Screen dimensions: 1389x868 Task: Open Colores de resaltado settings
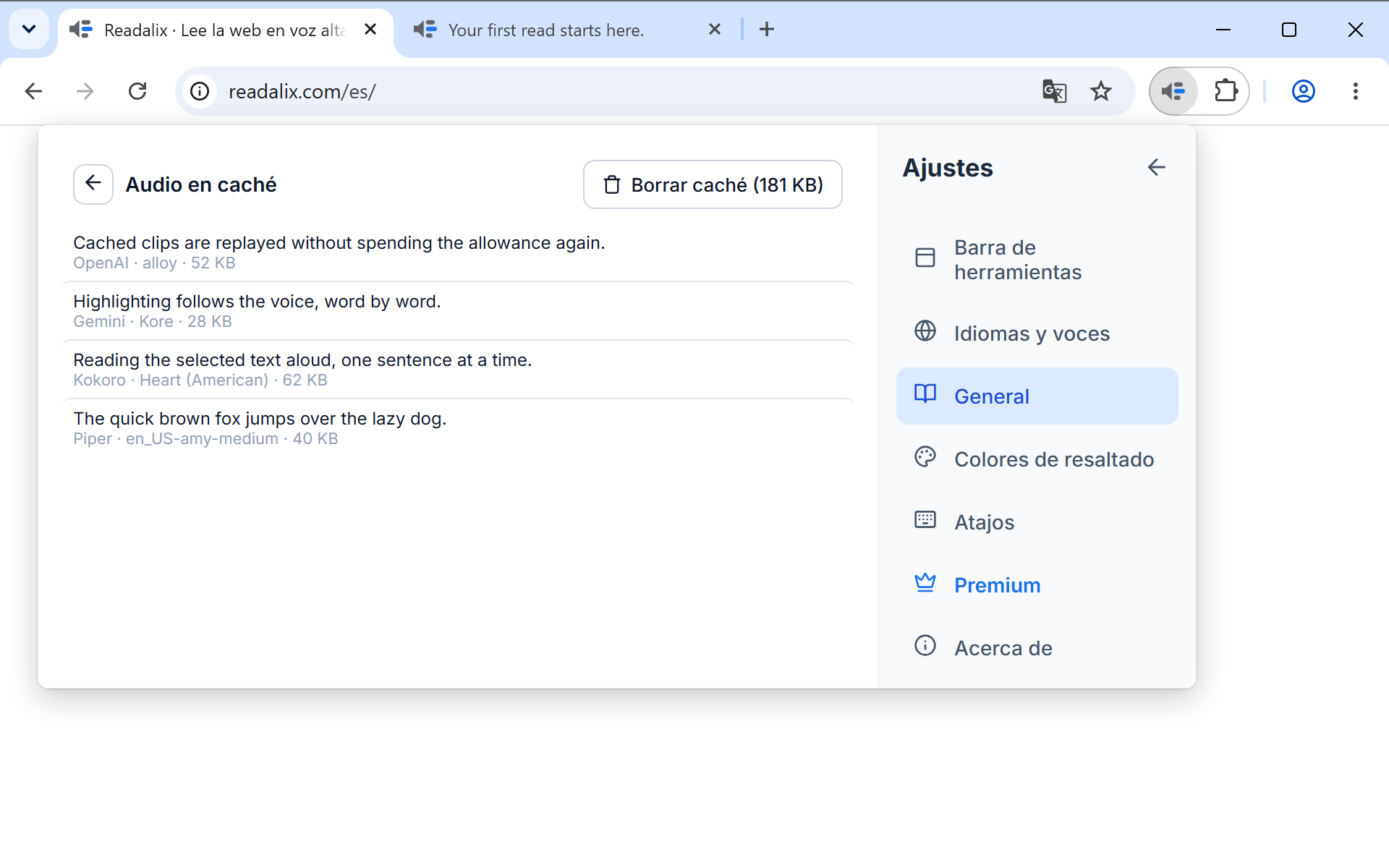pyautogui.click(x=1037, y=459)
